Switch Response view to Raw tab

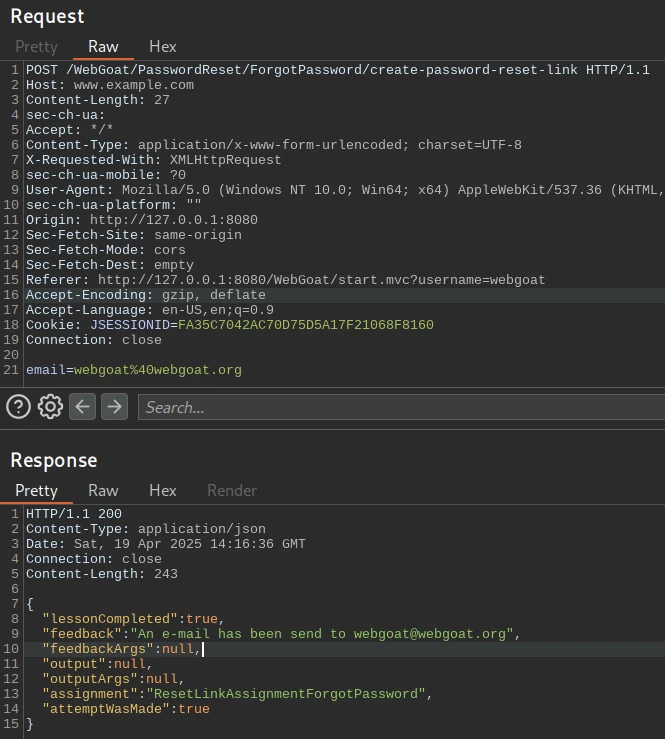103,490
